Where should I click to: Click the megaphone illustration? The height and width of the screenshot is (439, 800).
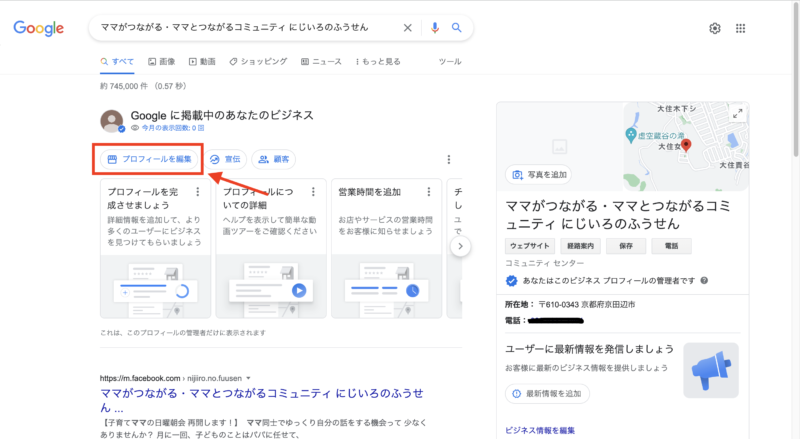(711, 370)
